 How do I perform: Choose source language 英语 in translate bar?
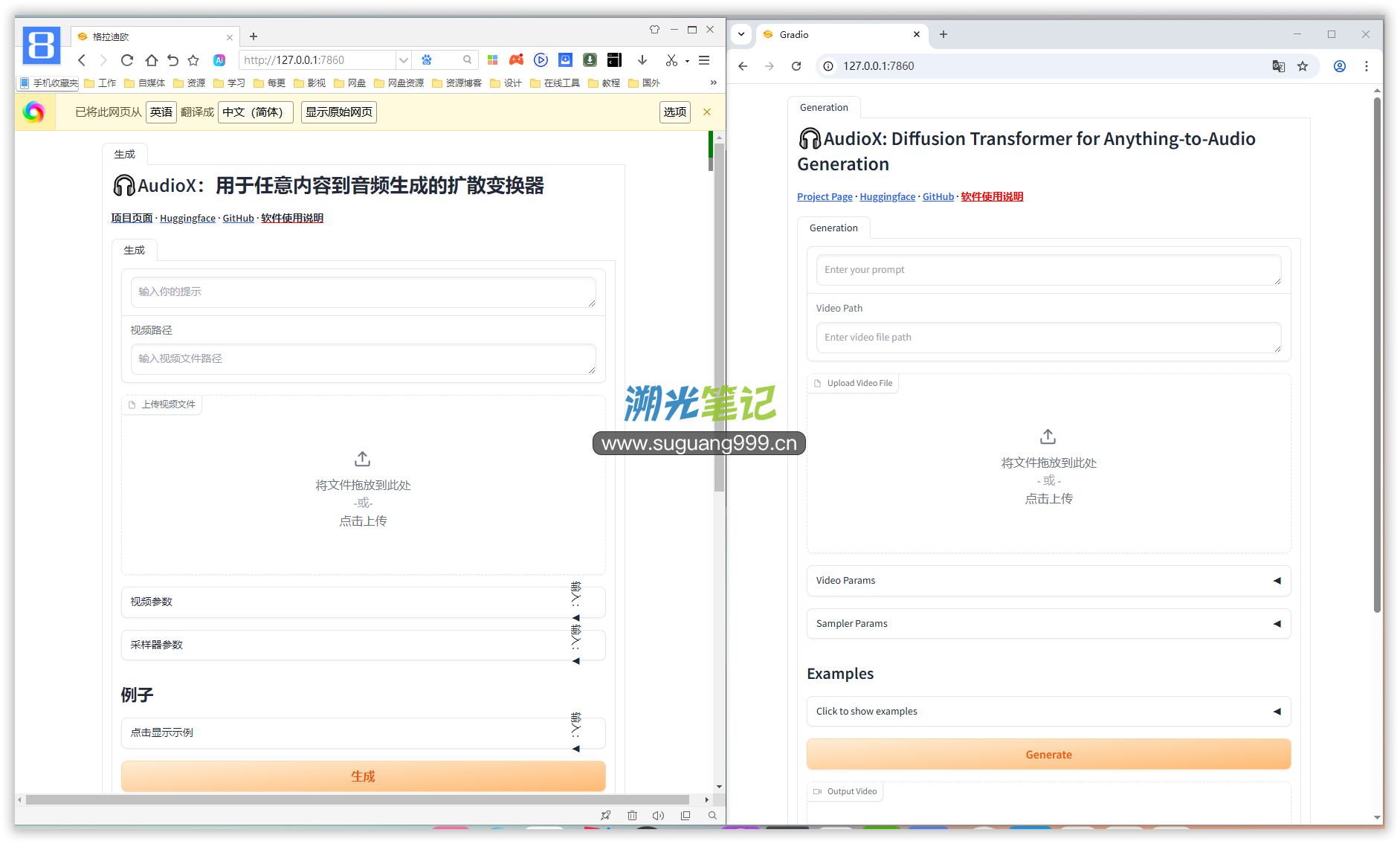[x=161, y=112]
